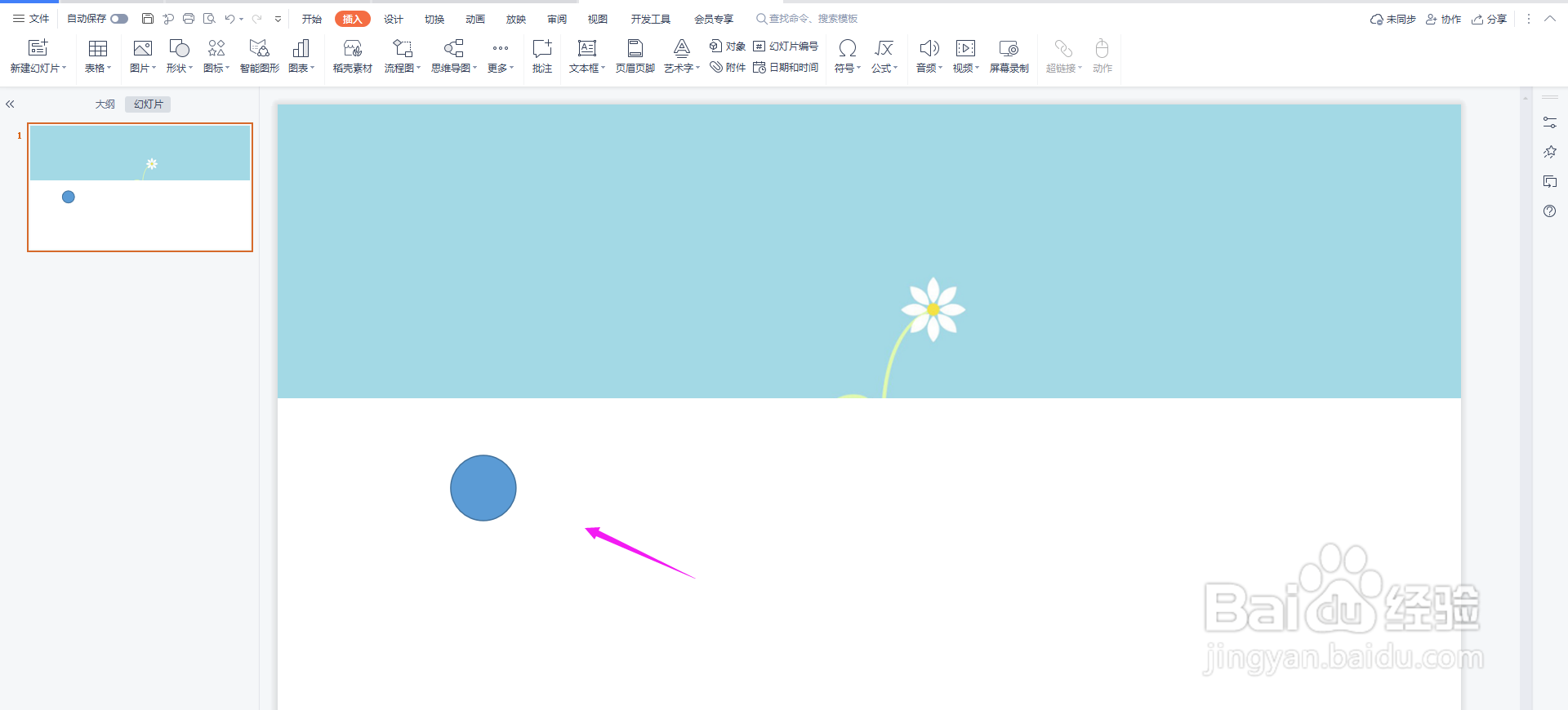This screenshot has width=1568, height=710.
Task: Open the Print Preview icon
Action: [x=209, y=19]
